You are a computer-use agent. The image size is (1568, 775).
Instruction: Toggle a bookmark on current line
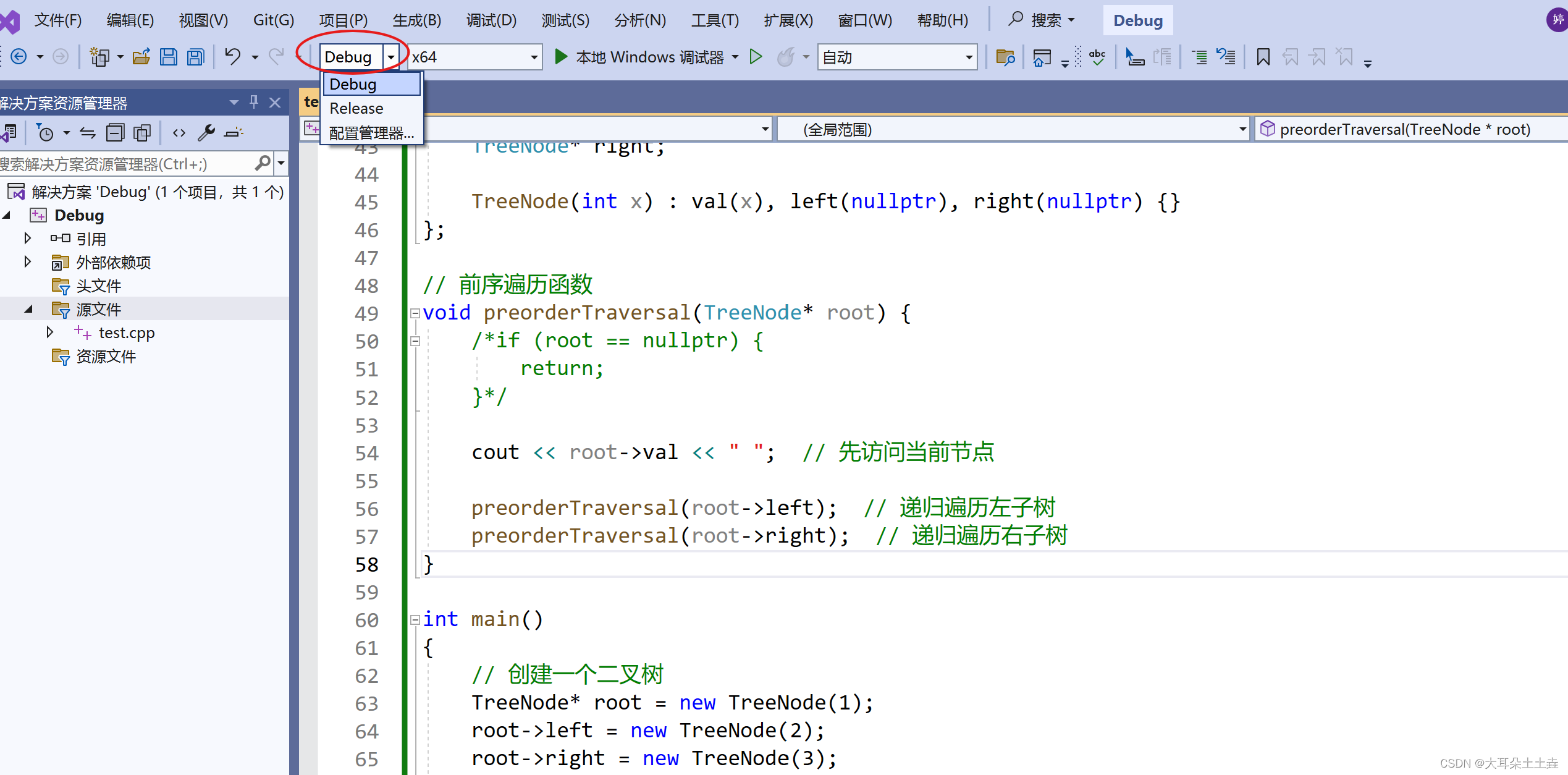pyautogui.click(x=1263, y=57)
